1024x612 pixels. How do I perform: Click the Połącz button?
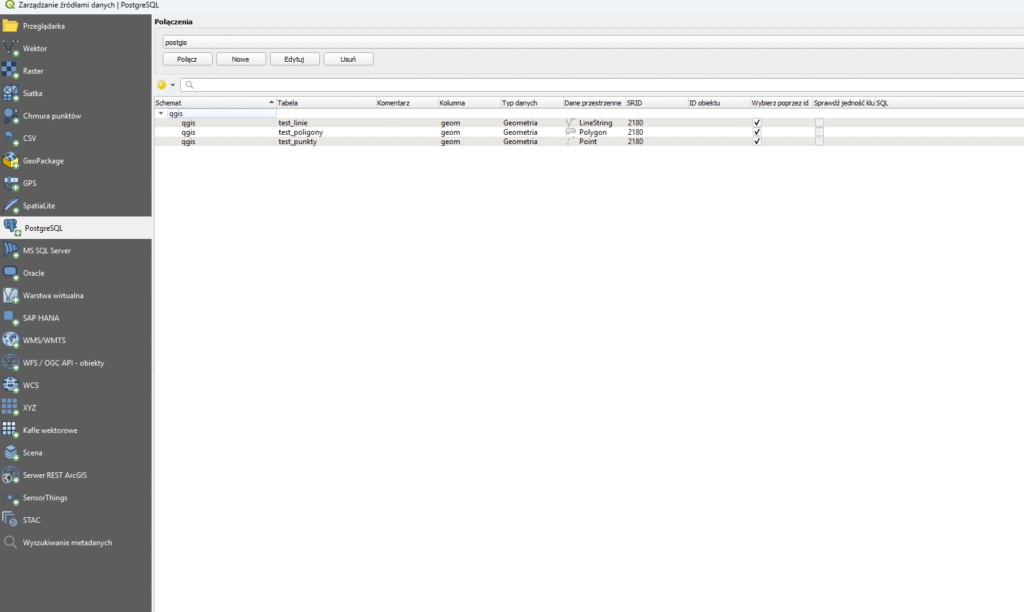[187, 59]
